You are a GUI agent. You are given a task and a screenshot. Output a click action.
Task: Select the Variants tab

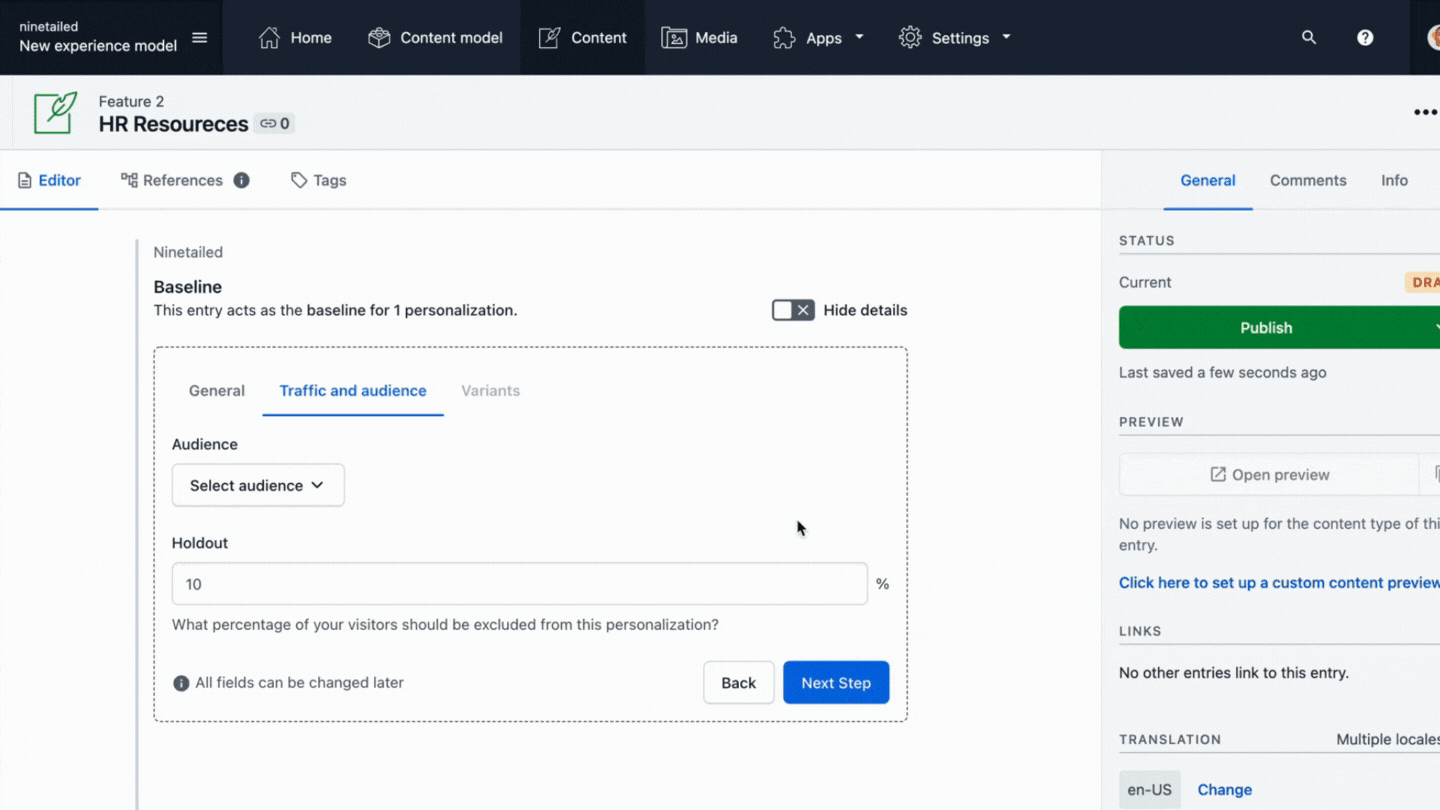490,390
